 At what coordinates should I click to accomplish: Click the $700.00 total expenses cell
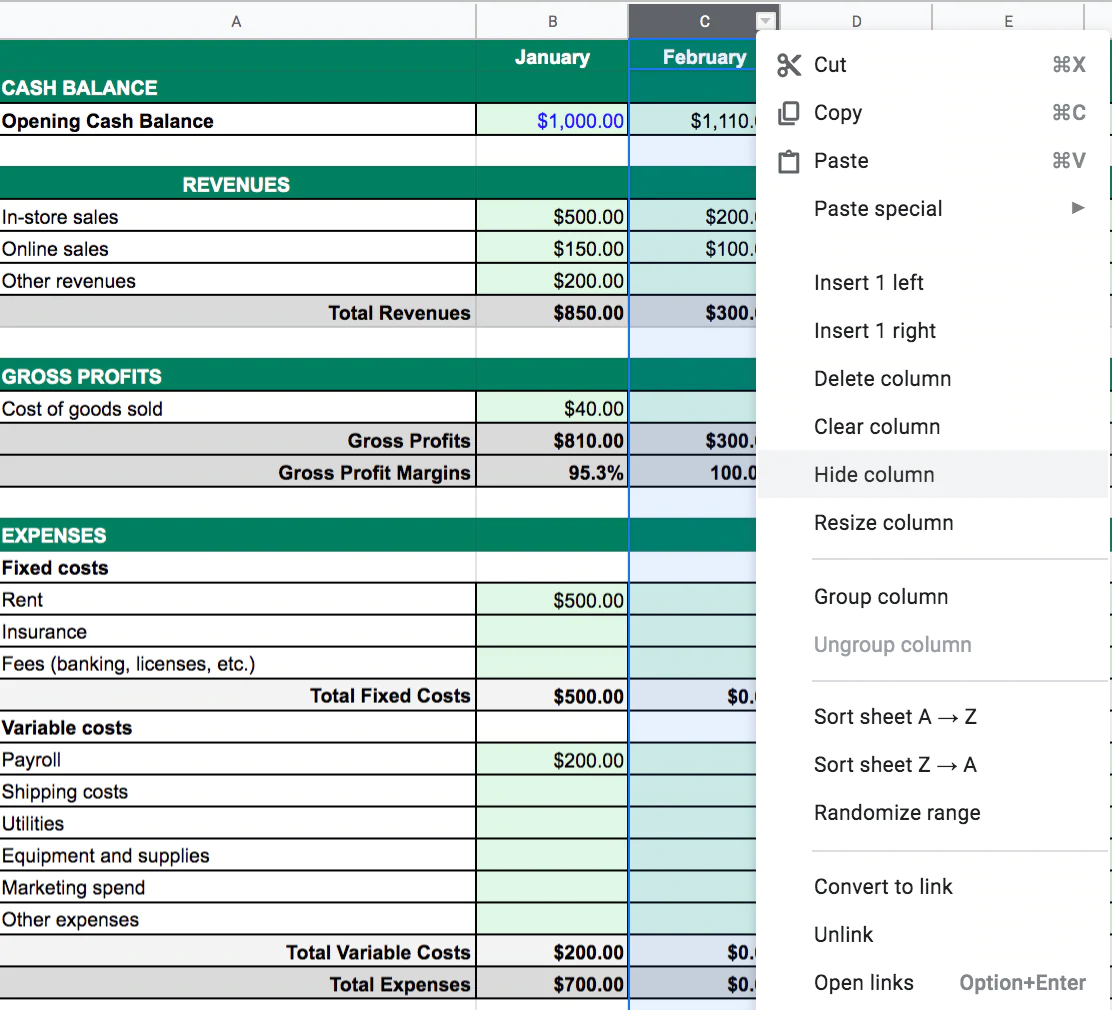click(552, 984)
